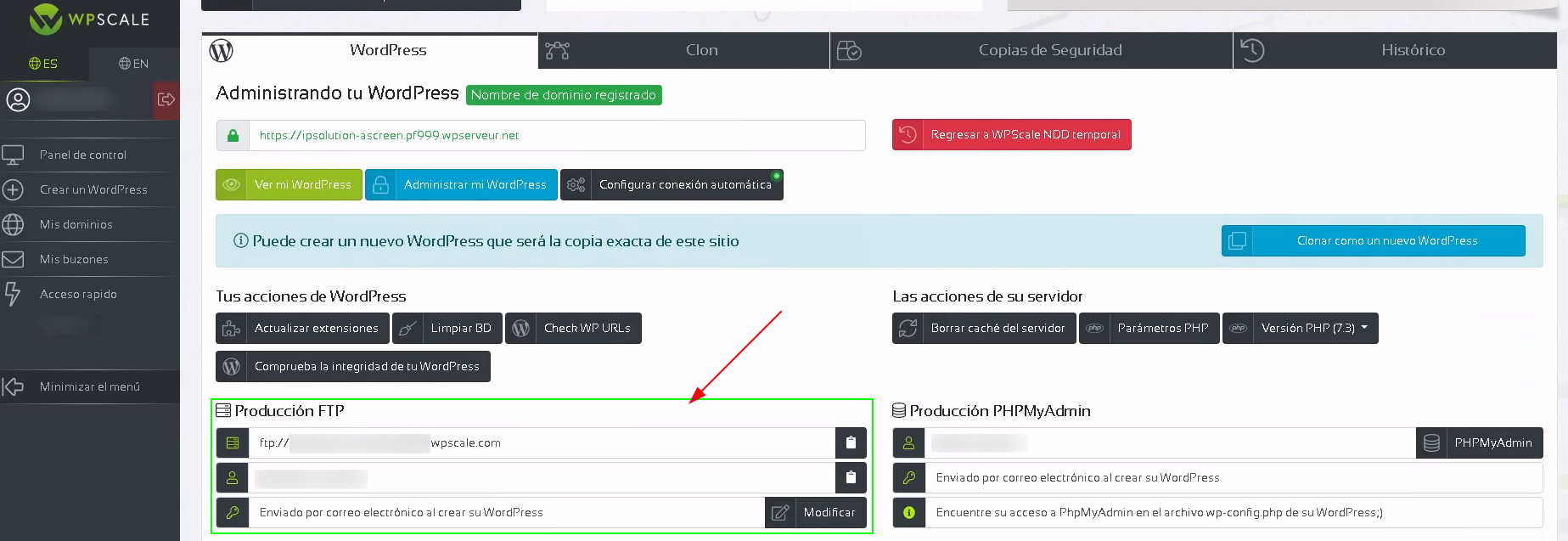
Task: Expand the Versión PHP (7.3) dropdown
Action: (x=1301, y=328)
